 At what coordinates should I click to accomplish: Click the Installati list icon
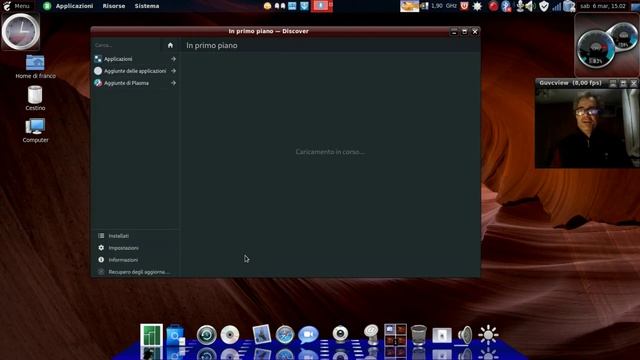(101, 236)
